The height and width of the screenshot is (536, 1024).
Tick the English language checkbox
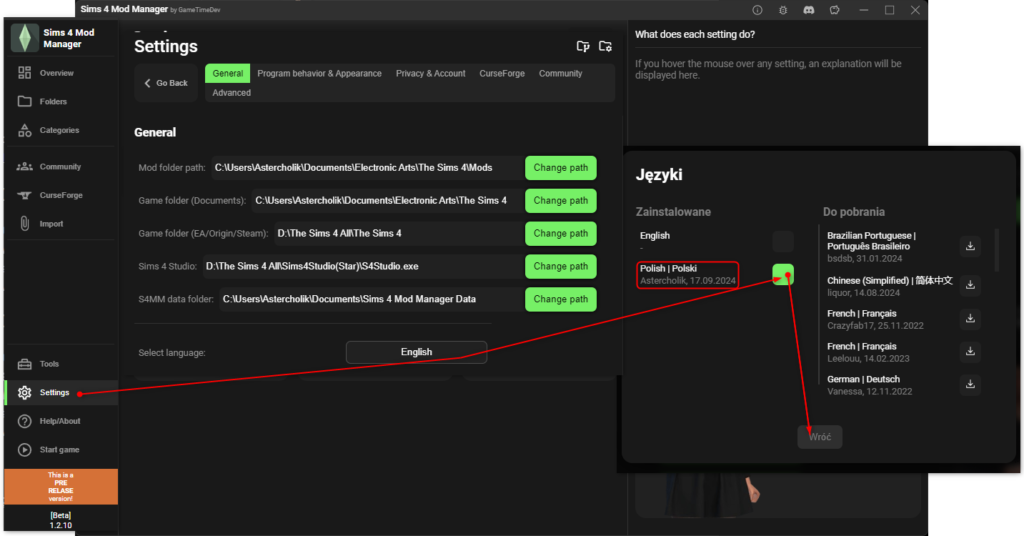coord(783,241)
